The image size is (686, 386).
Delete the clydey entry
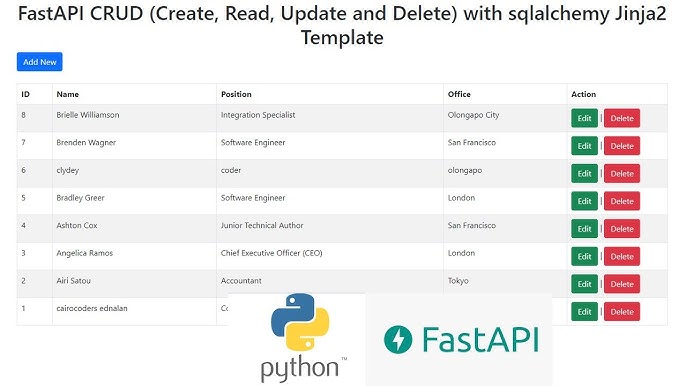[x=622, y=173]
